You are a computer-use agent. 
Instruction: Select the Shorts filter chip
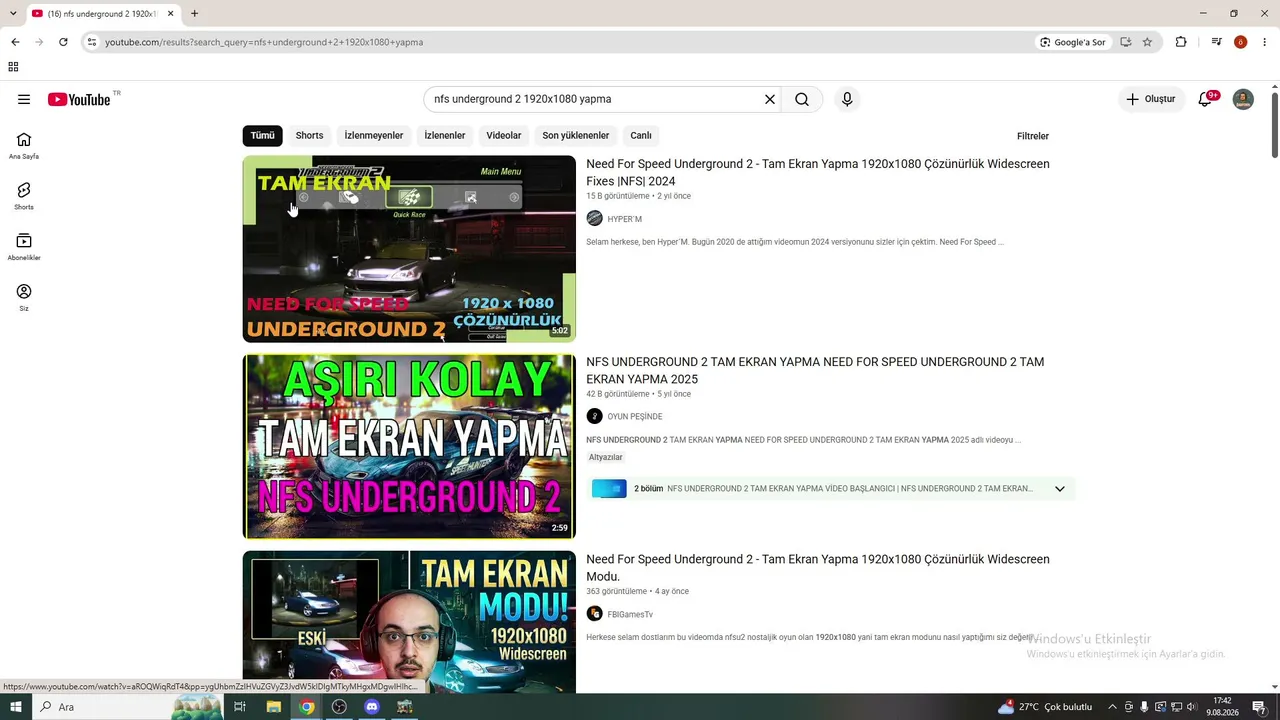[309, 136]
